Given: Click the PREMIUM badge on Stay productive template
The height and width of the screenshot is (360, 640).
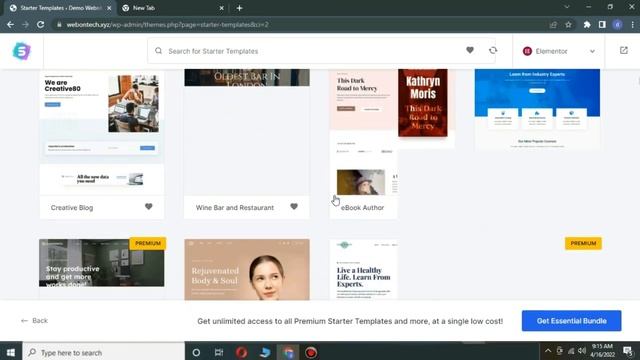Looking at the screenshot, I should [148, 243].
